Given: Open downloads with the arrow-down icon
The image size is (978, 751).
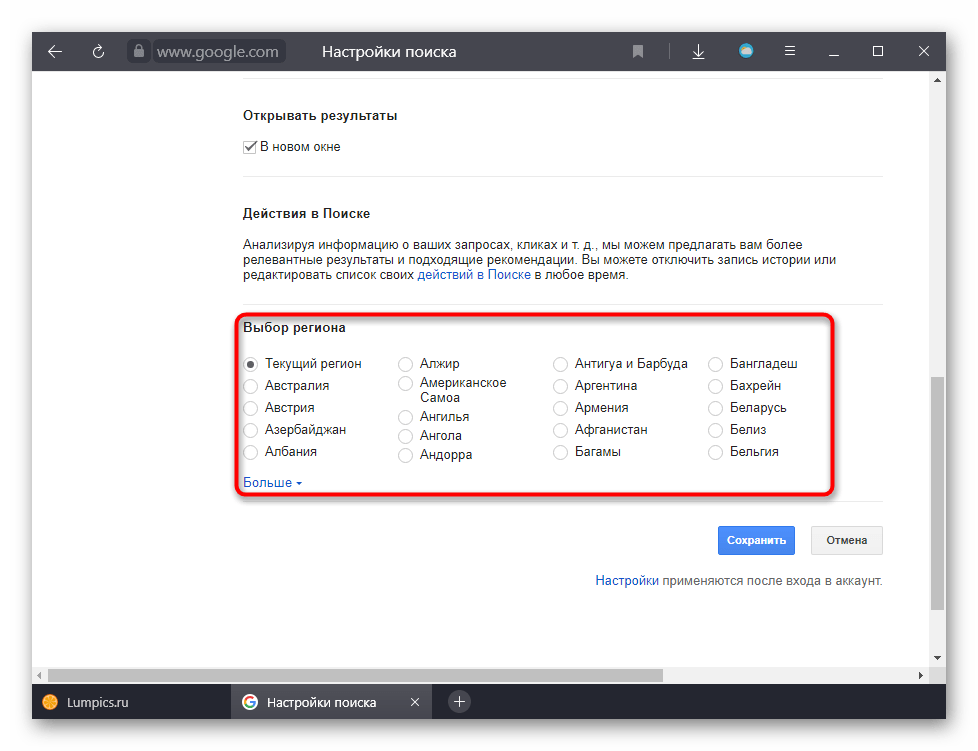Looking at the screenshot, I should pyautogui.click(x=699, y=51).
